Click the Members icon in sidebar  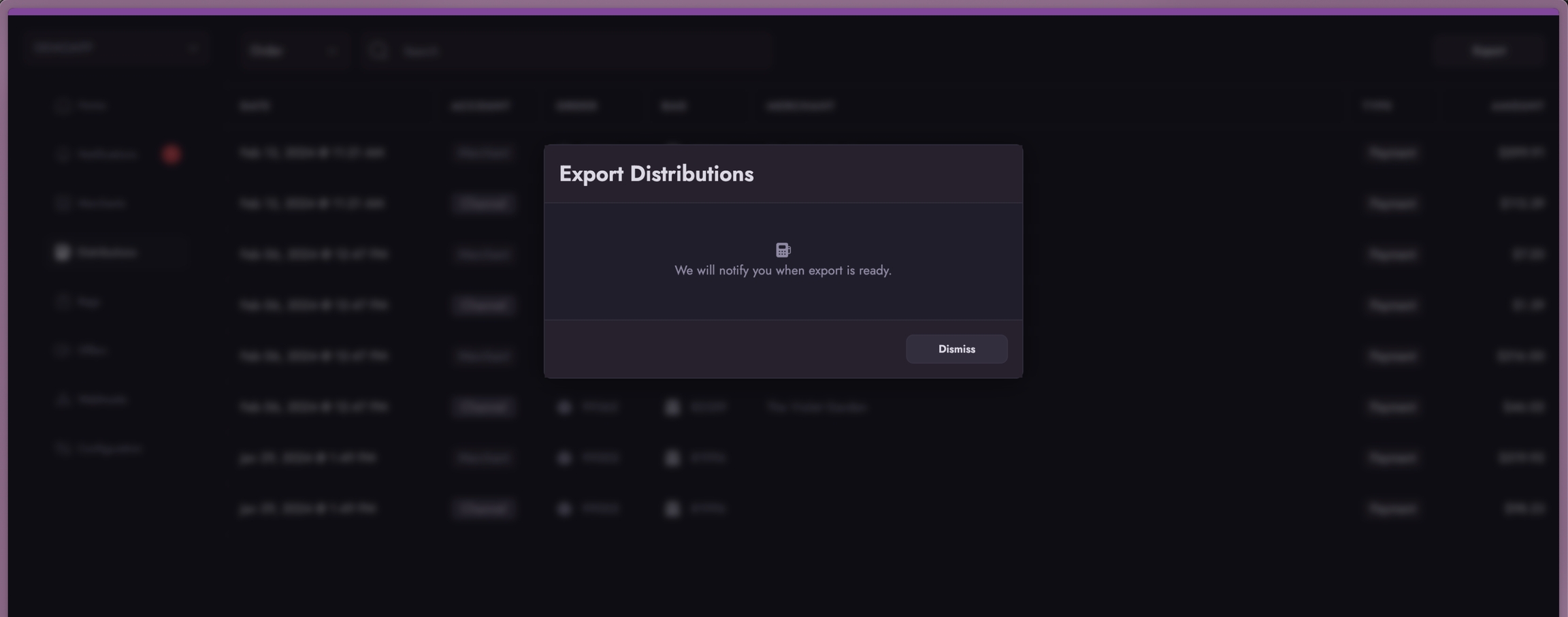[63, 203]
